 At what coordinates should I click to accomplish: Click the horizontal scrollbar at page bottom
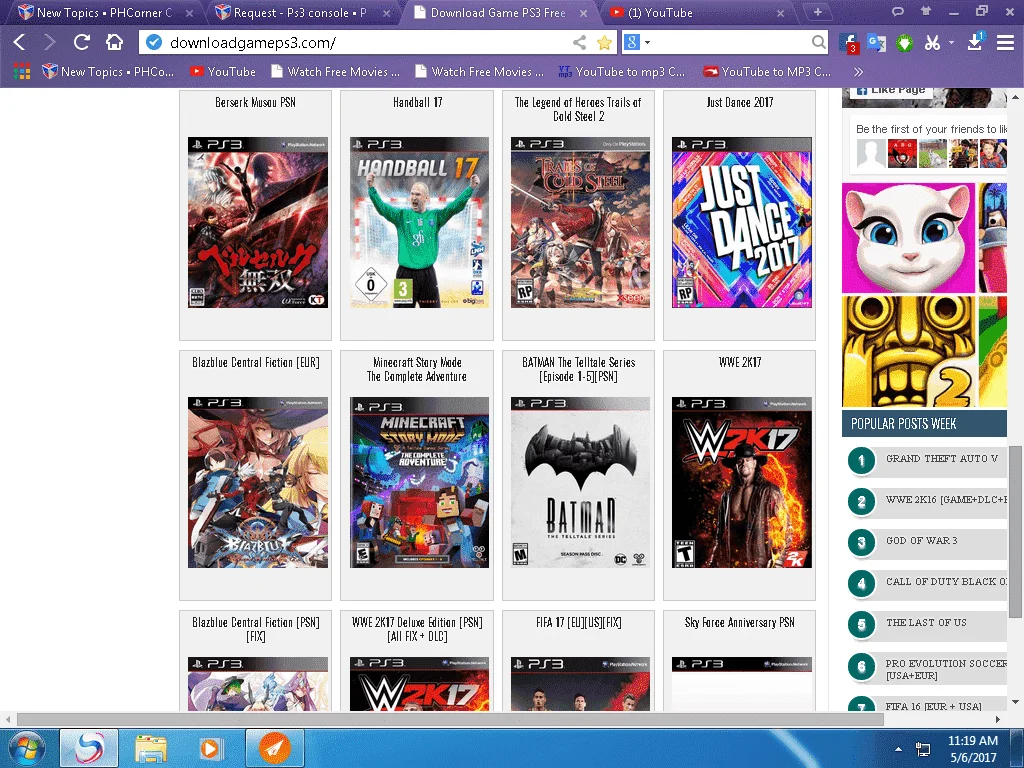(x=450, y=719)
